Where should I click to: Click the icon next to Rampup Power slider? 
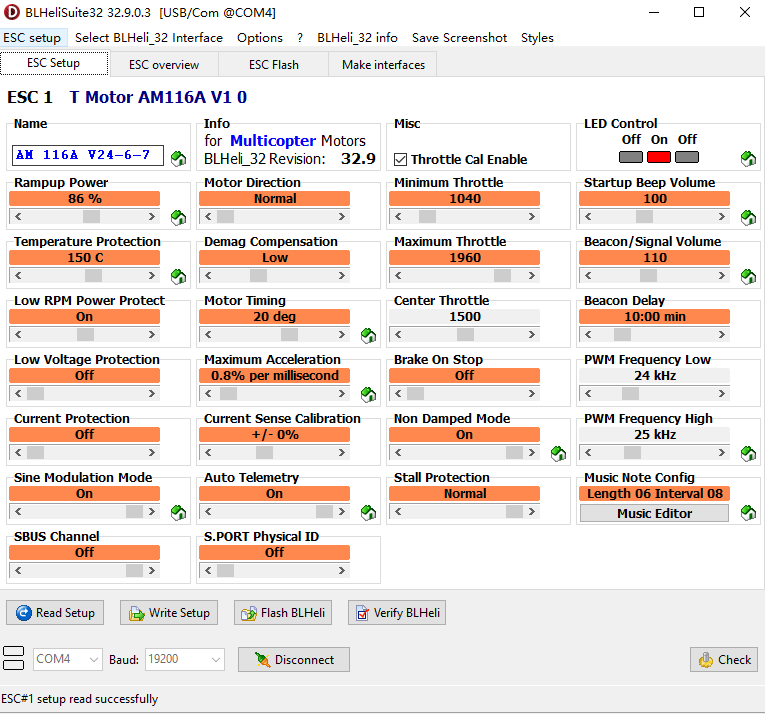pos(178,217)
